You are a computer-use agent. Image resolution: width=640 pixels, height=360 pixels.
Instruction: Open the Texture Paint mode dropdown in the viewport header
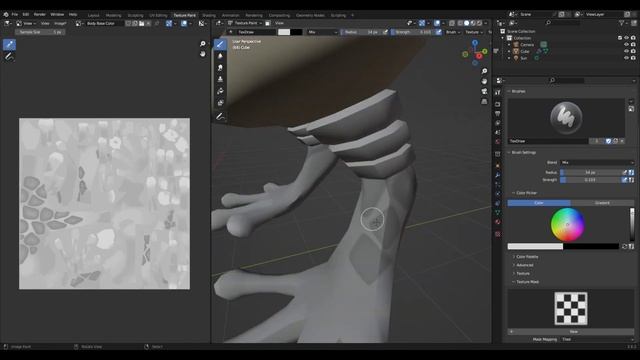245,23
